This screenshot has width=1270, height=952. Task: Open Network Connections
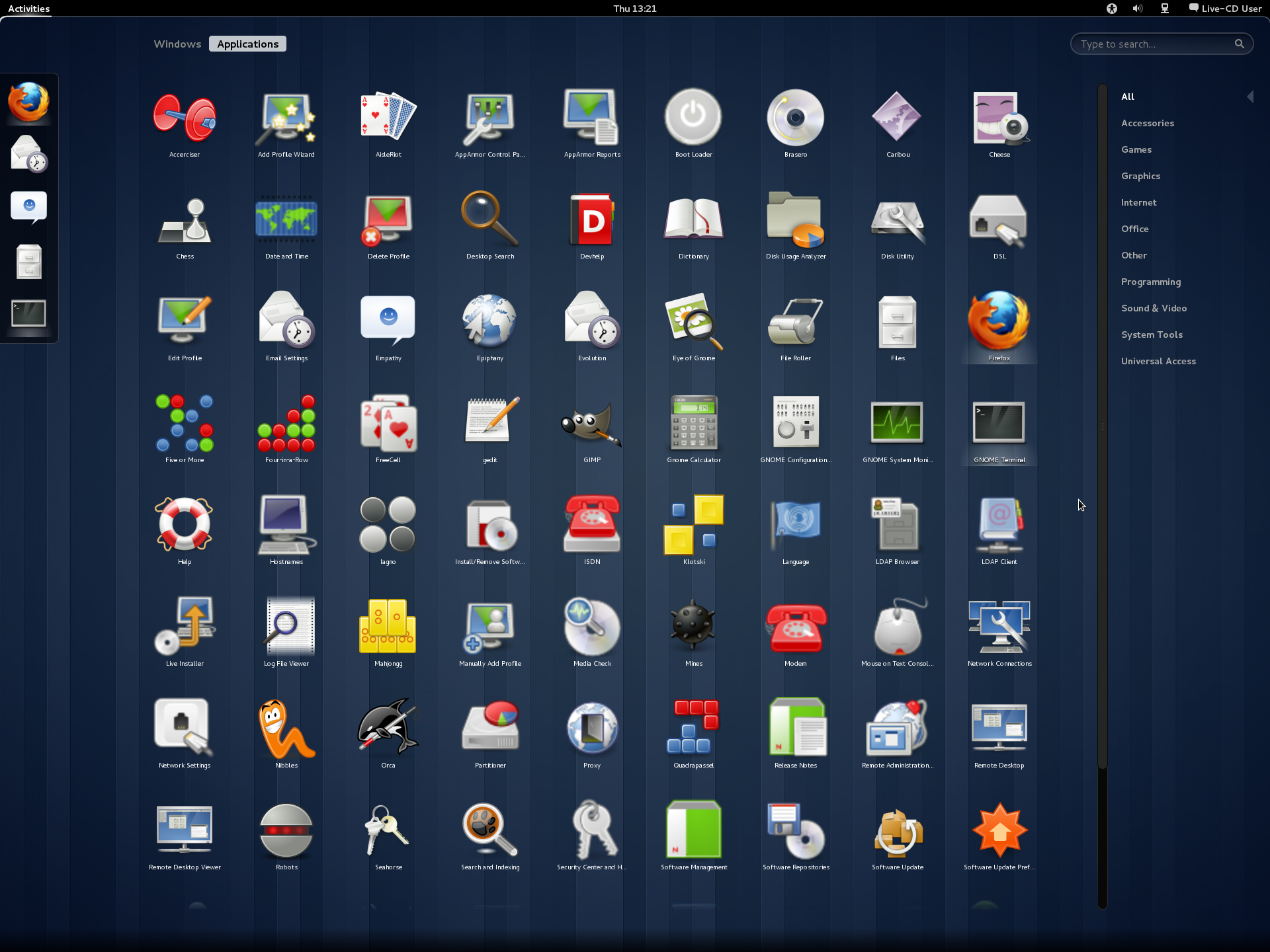(999, 633)
